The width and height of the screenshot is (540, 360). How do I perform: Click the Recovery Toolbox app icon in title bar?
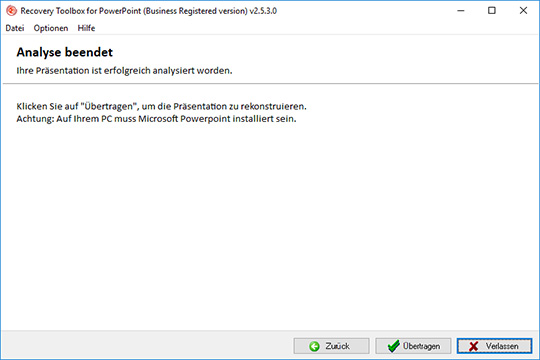coord(11,11)
